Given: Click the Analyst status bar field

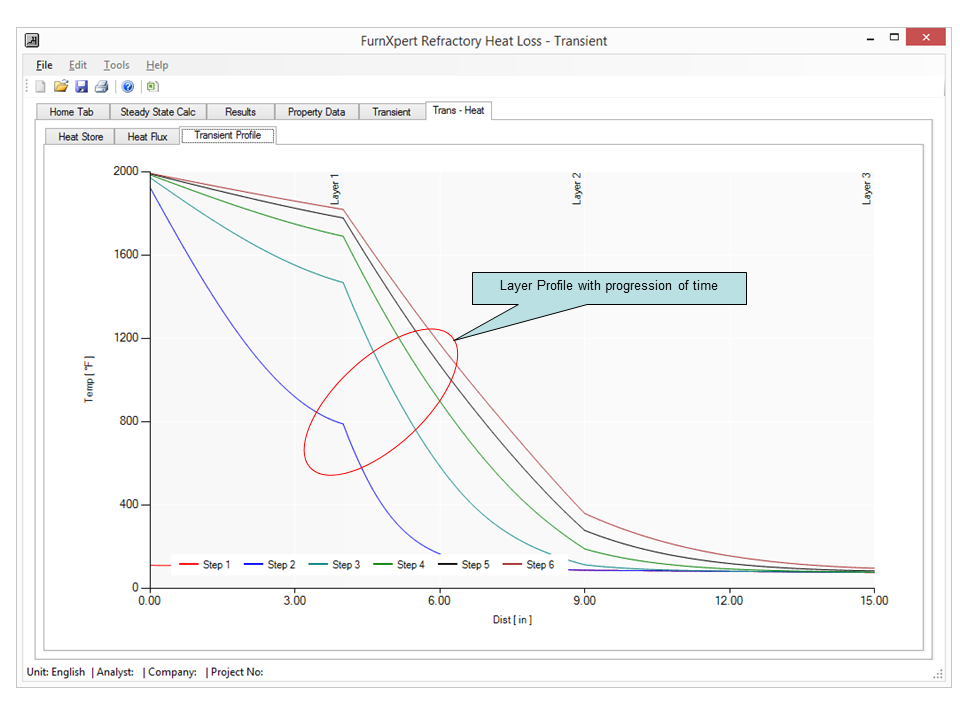Looking at the screenshot, I should tap(115, 672).
